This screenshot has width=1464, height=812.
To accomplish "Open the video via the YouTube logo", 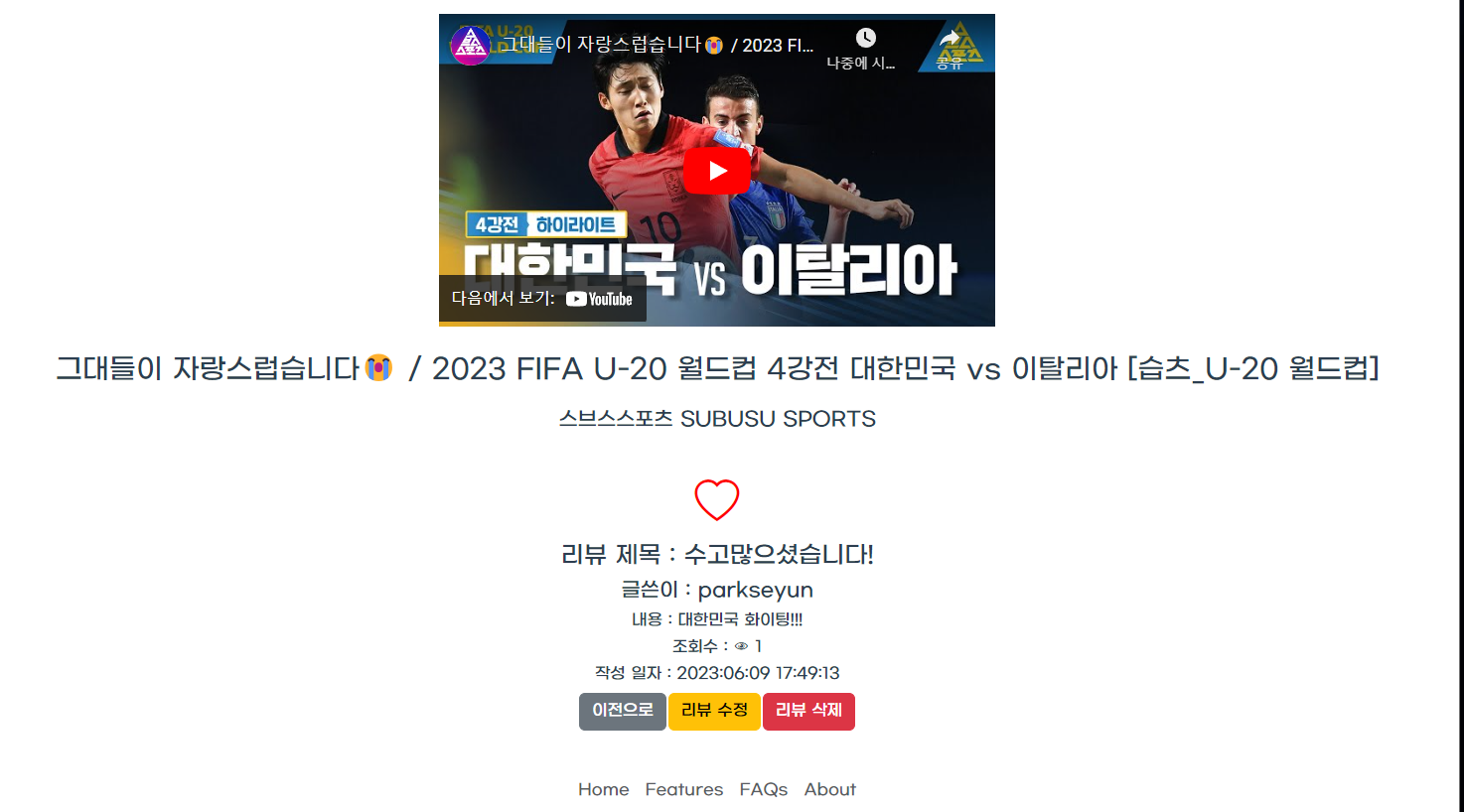I will (599, 299).
